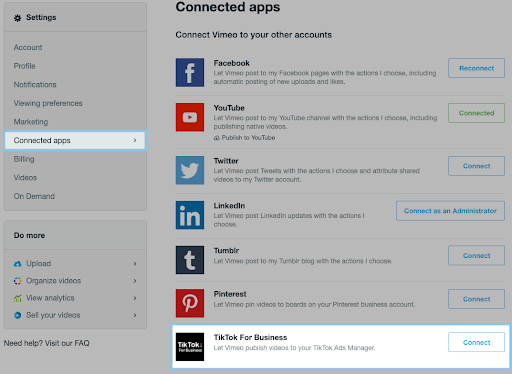Click the Settings gear icon
Screen dimensions: 512x374
click(17, 18)
